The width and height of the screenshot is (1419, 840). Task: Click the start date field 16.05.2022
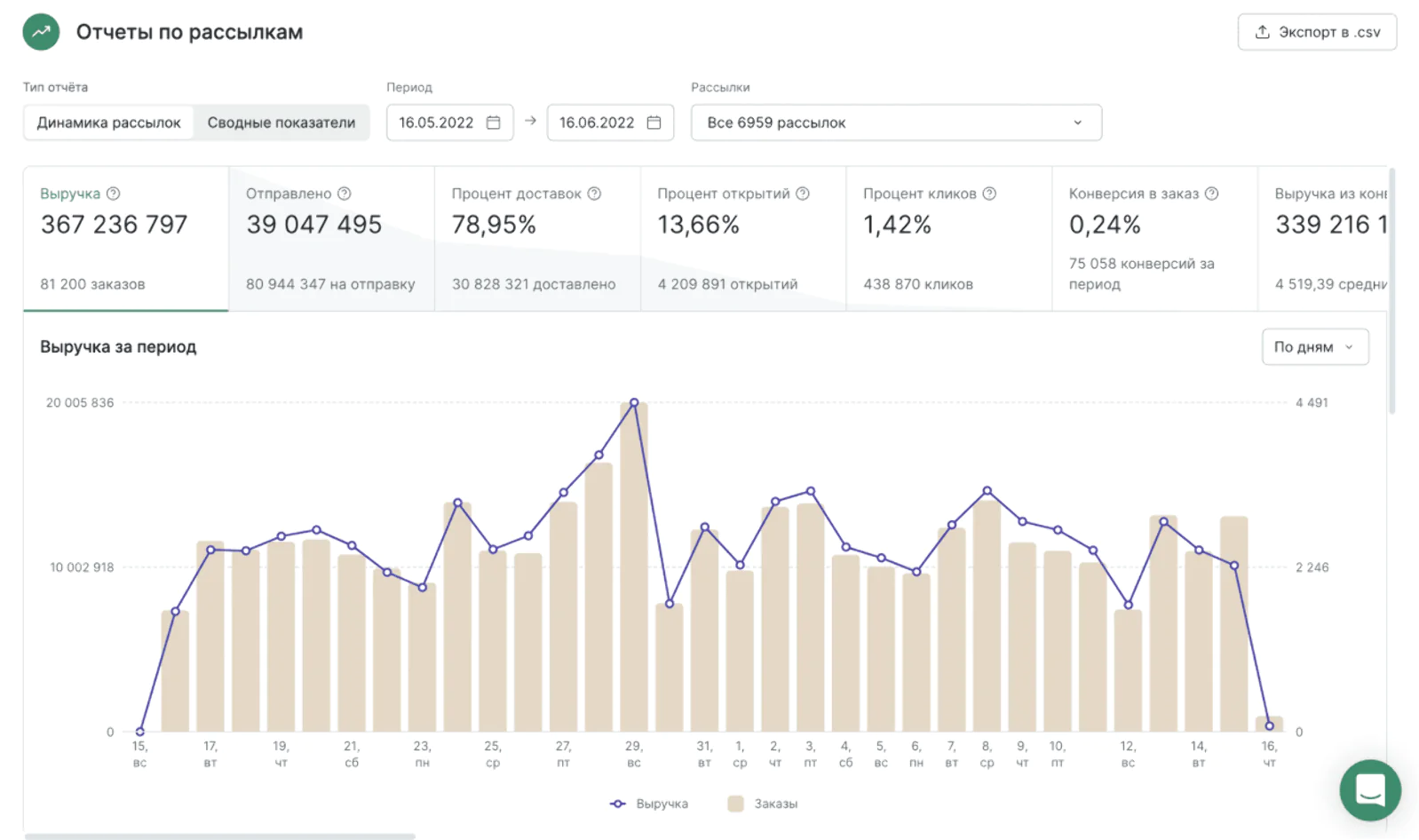click(449, 123)
